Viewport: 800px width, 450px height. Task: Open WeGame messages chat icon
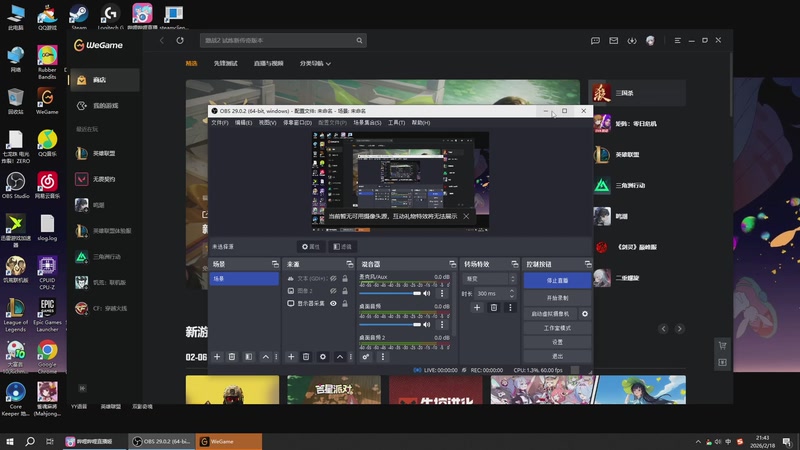coord(595,40)
